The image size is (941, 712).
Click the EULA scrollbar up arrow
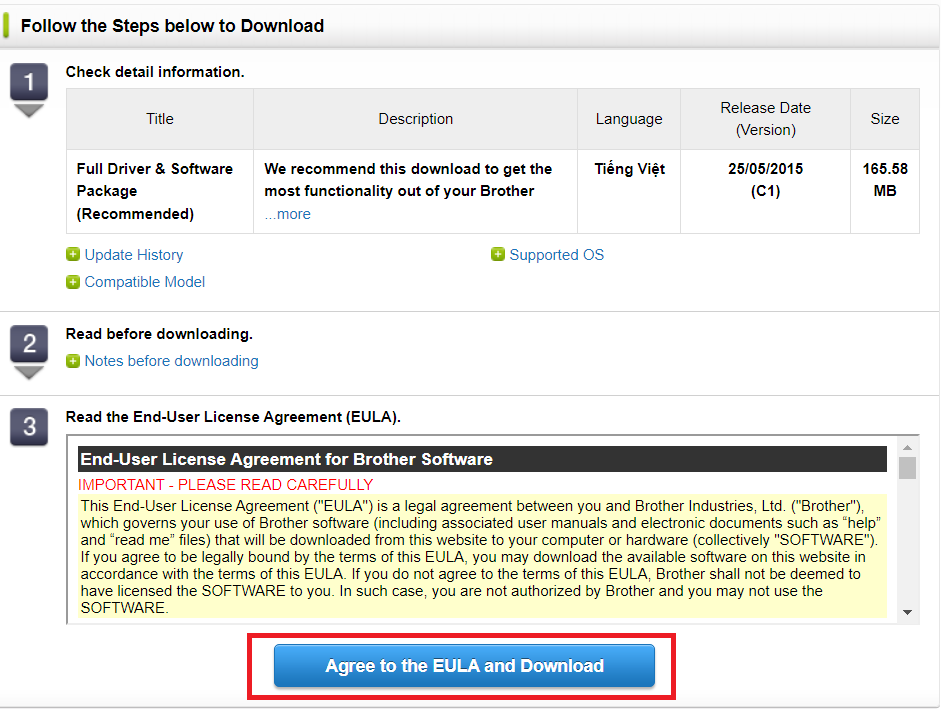pos(907,448)
